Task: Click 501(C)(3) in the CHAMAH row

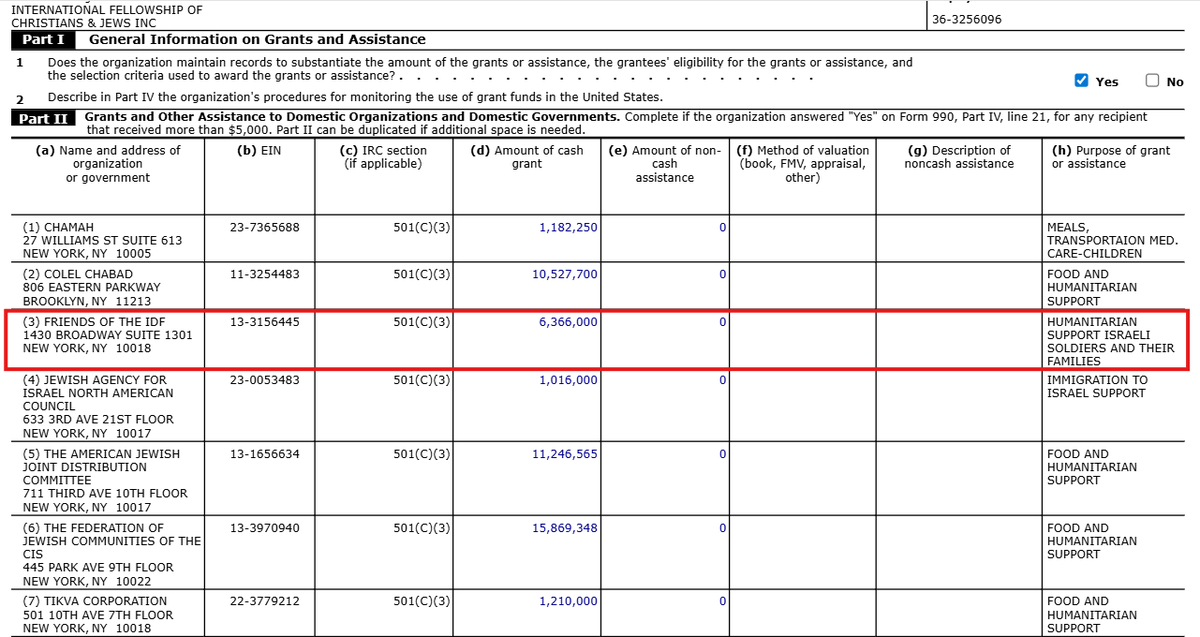Action: pyautogui.click(x=422, y=227)
